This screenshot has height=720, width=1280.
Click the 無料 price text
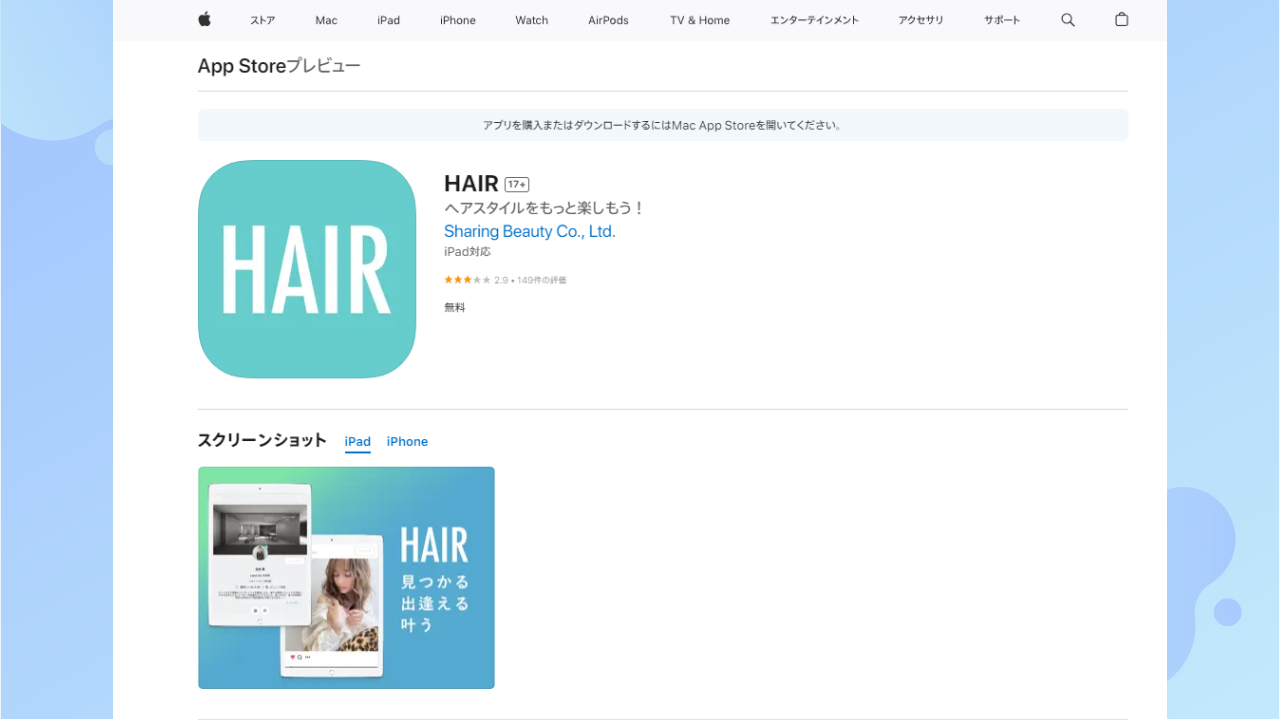455,308
